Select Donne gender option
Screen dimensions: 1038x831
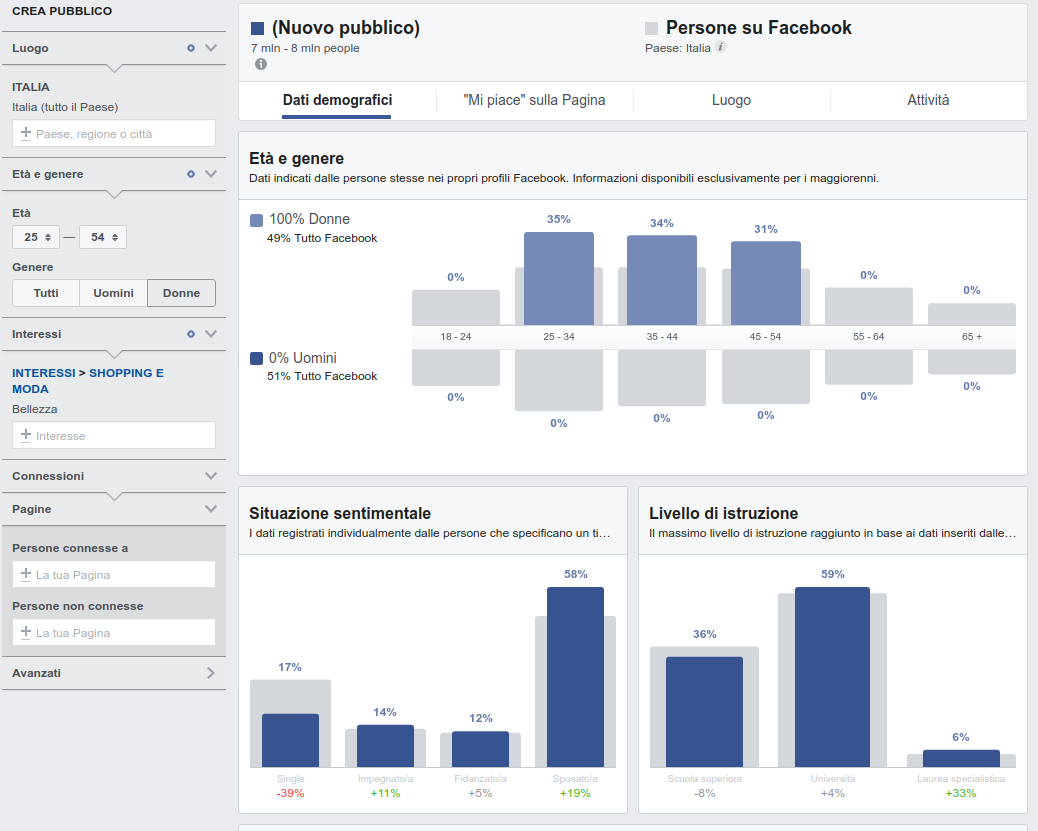click(x=181, y=293)
